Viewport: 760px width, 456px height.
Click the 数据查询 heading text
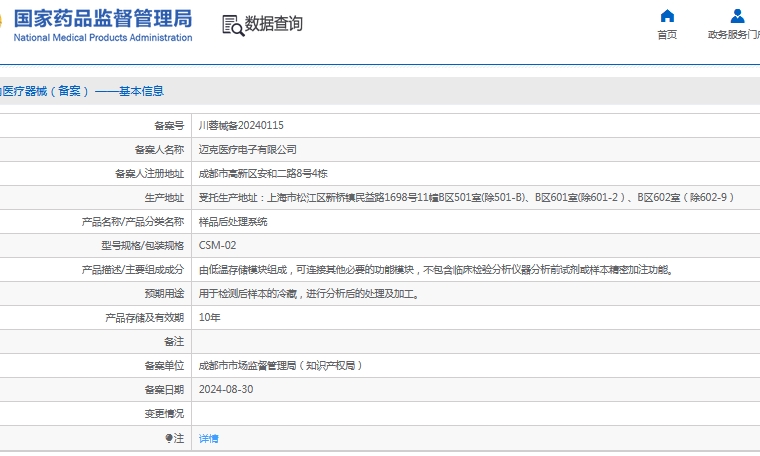273,23
